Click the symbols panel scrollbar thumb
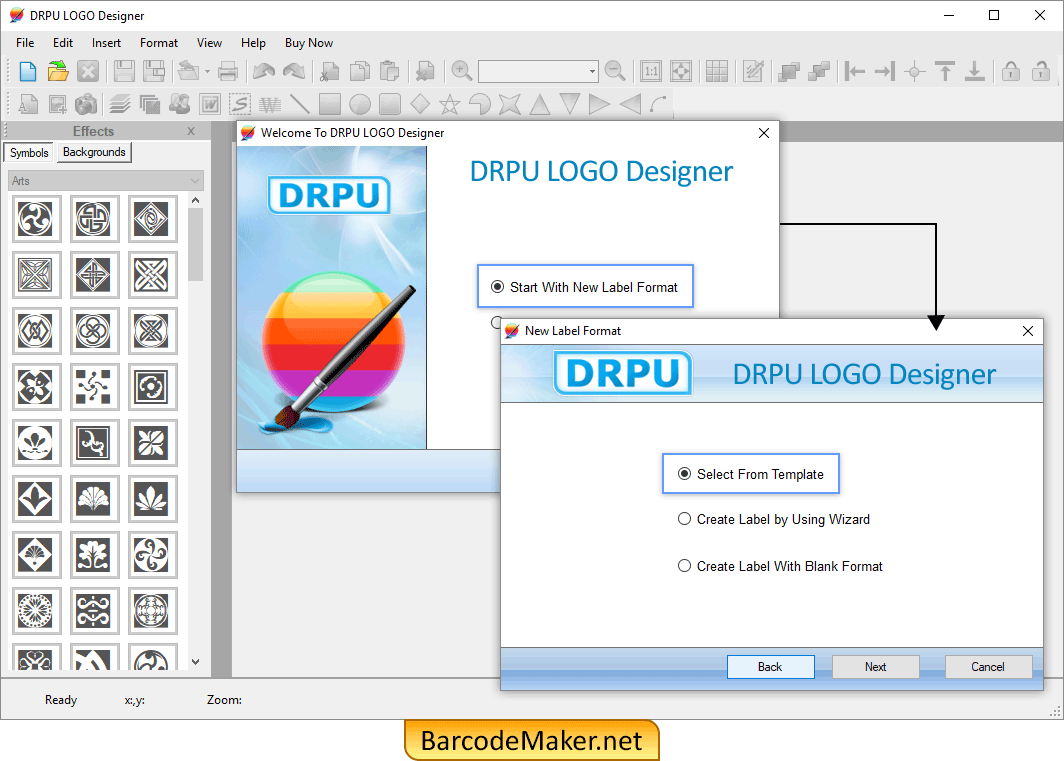Image resolution: width=1064 pixels, height=761 pixels. [x=195, y=244]
